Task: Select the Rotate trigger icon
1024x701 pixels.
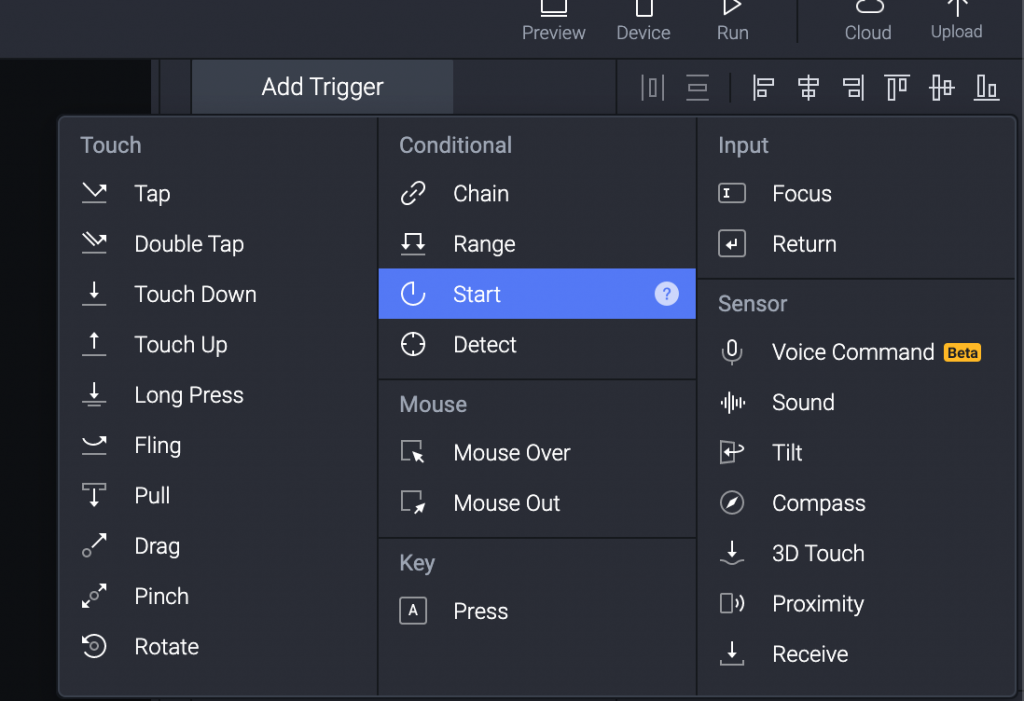Action: tap(94, 647)
